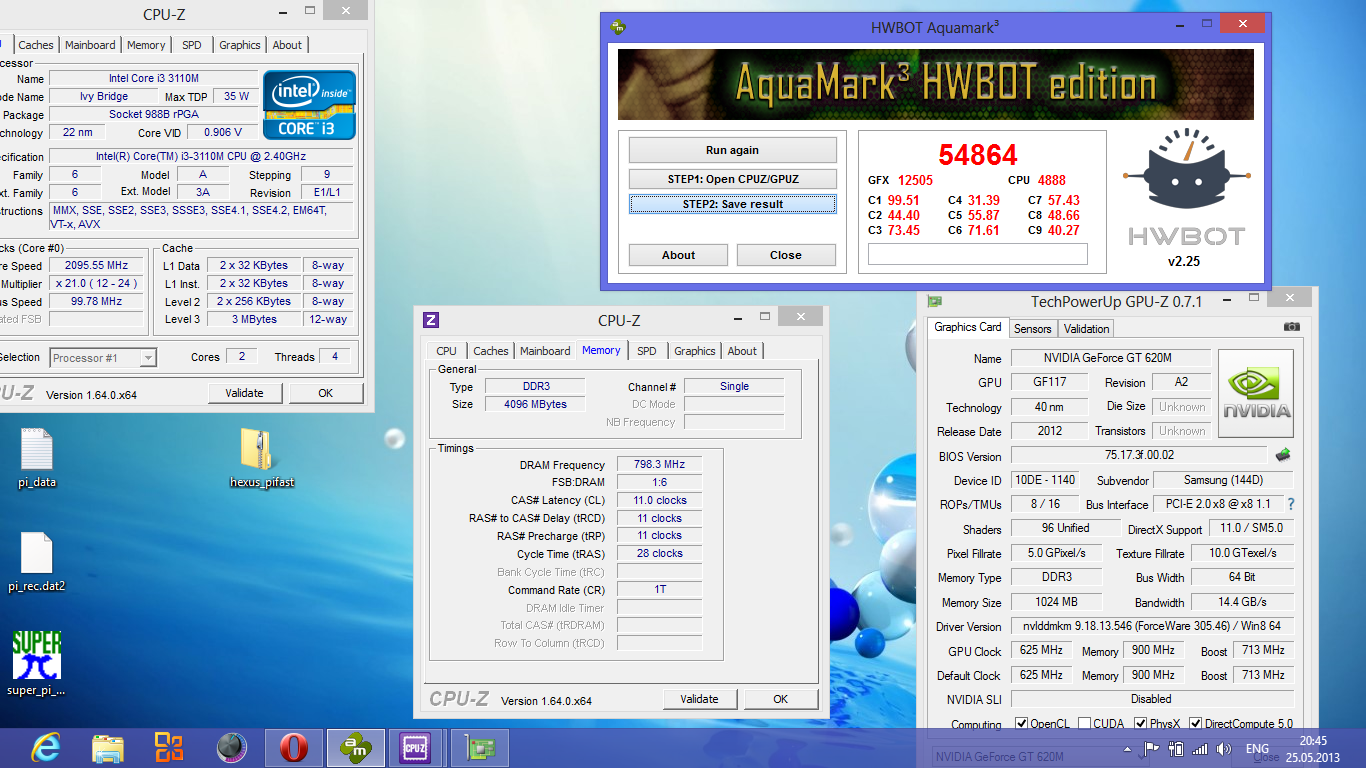Click the GPU name field NVIDIA GeForce GT 620M
Viewport: 1366px width, 768px height.
pyautogui.click(x=1111, y=358)
